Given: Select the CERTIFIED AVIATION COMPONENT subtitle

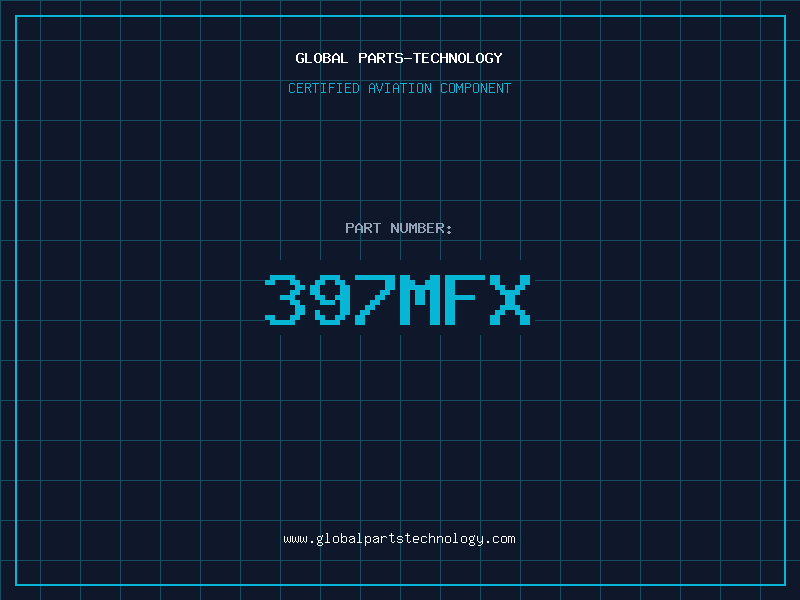Looking at the screenshot, I should coord(399,88).
